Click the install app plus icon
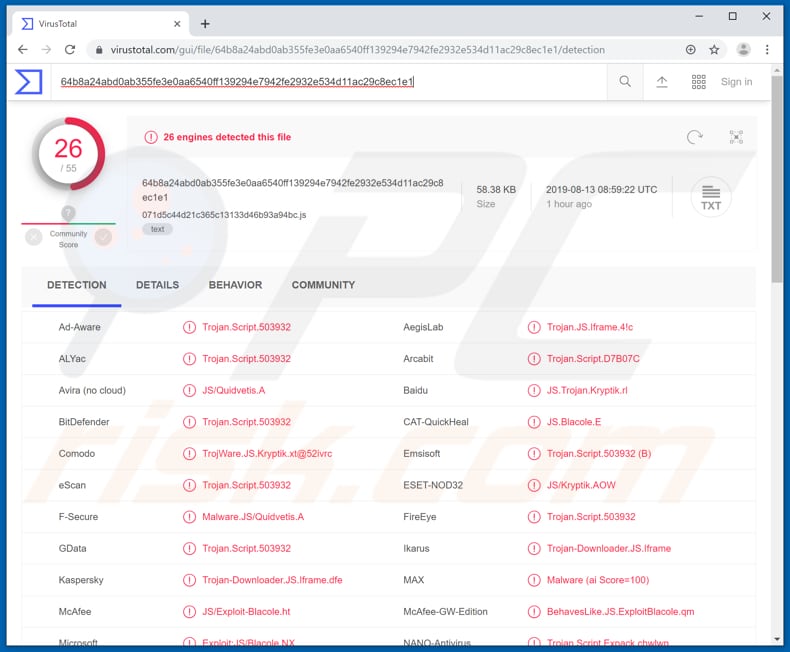 690,49
